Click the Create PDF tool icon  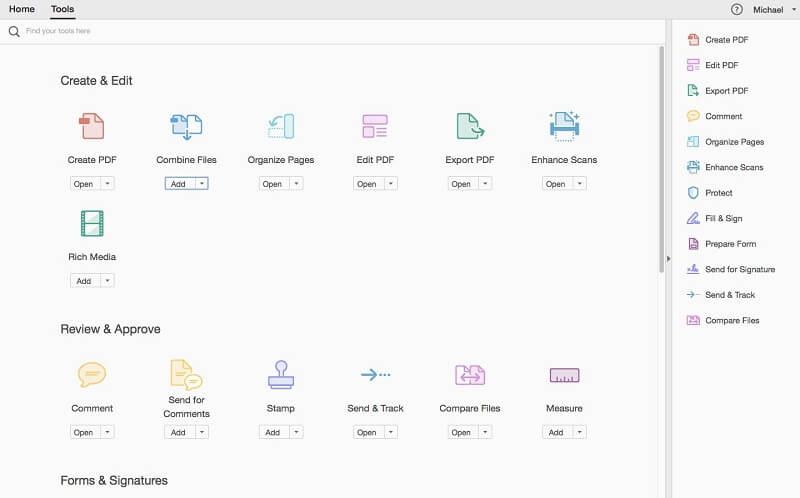click(x=92, y=126)
